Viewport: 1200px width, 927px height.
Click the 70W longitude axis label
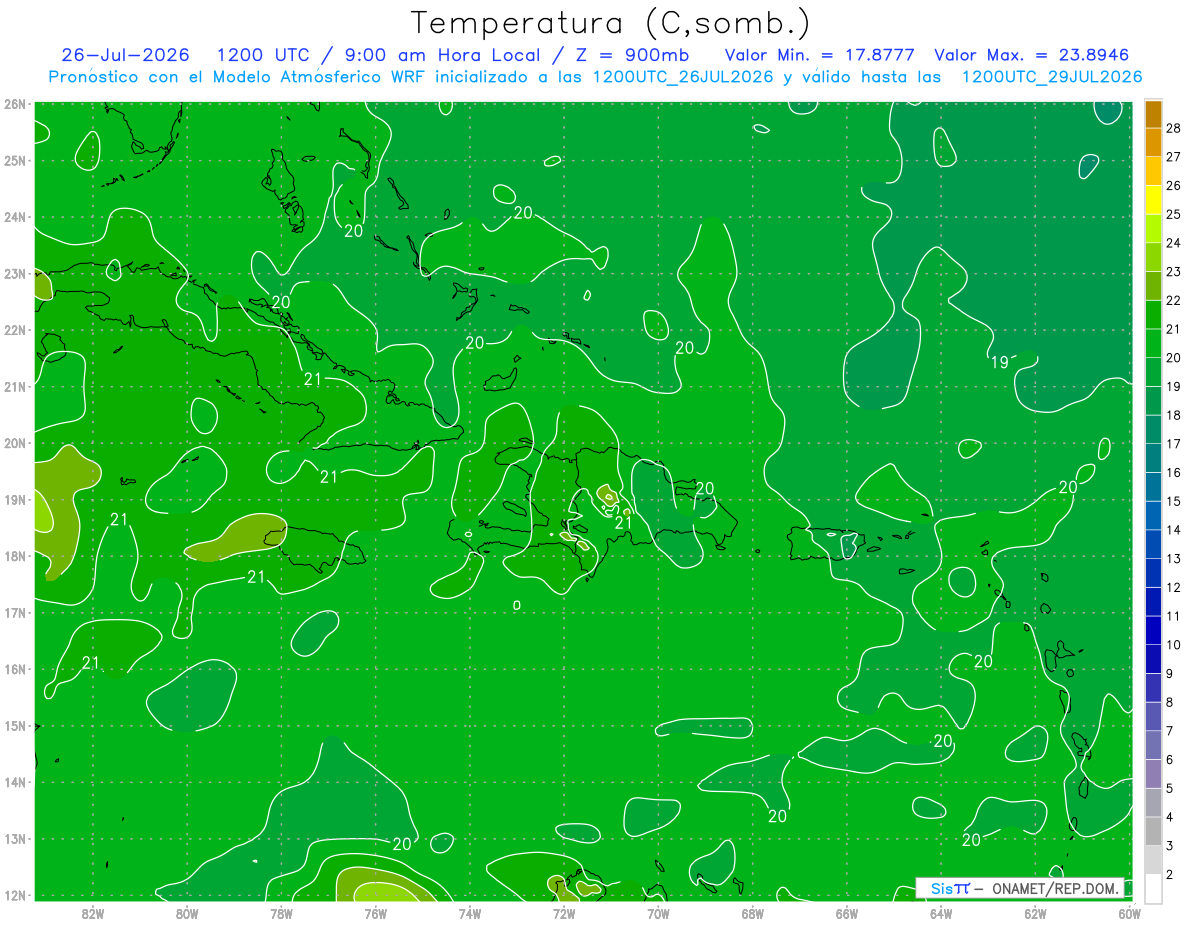(658, 913)
